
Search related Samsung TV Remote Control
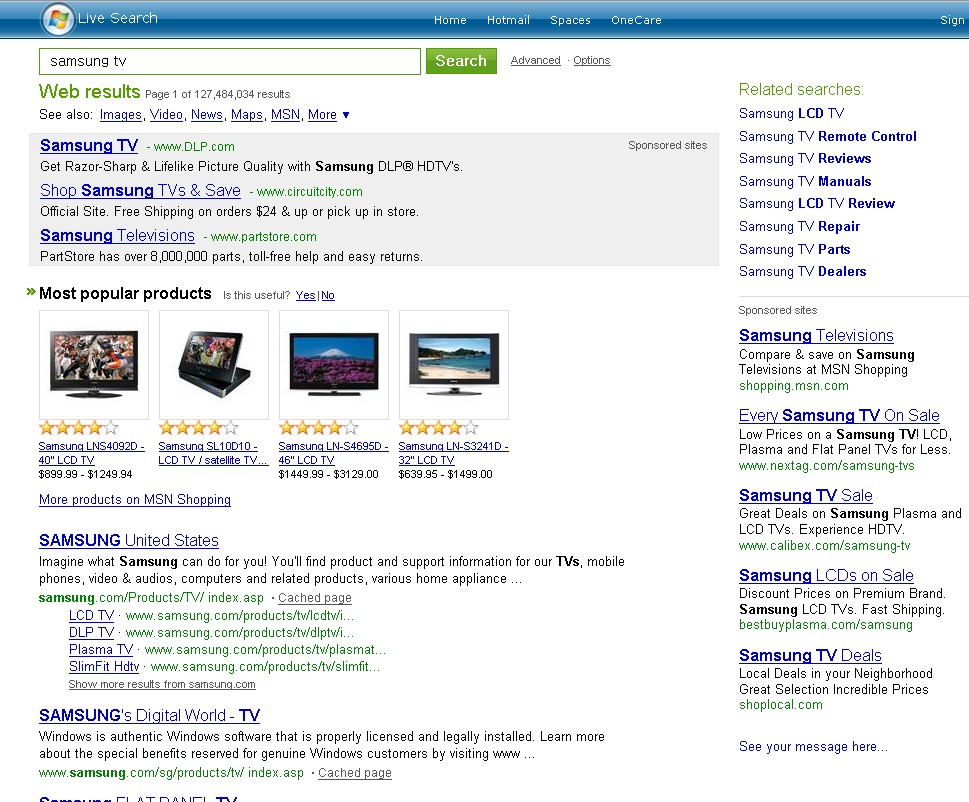coord(827,137)
